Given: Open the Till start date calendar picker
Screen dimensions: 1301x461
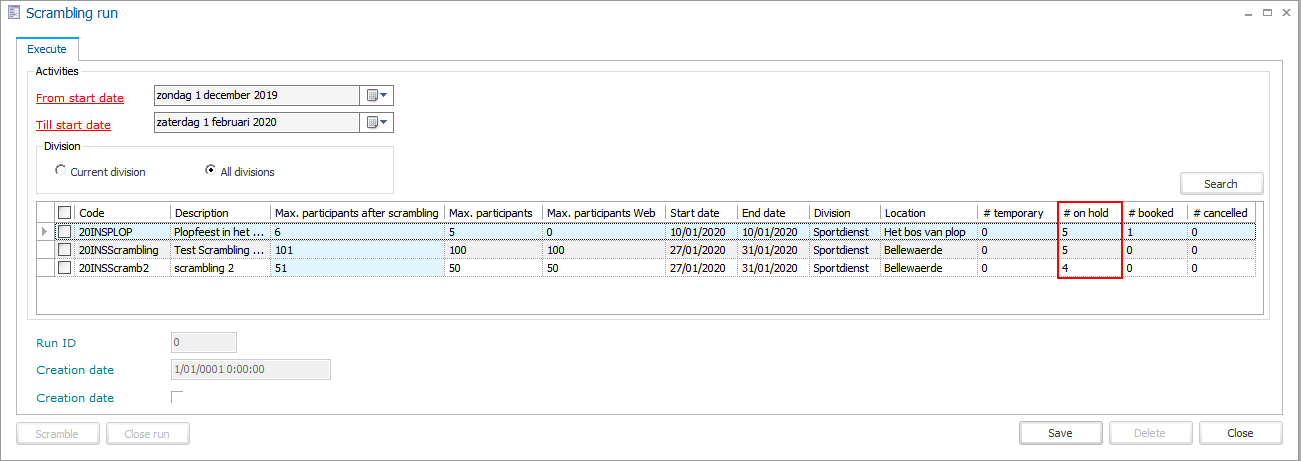Looking at the screenshot, I should click(376, 123).
